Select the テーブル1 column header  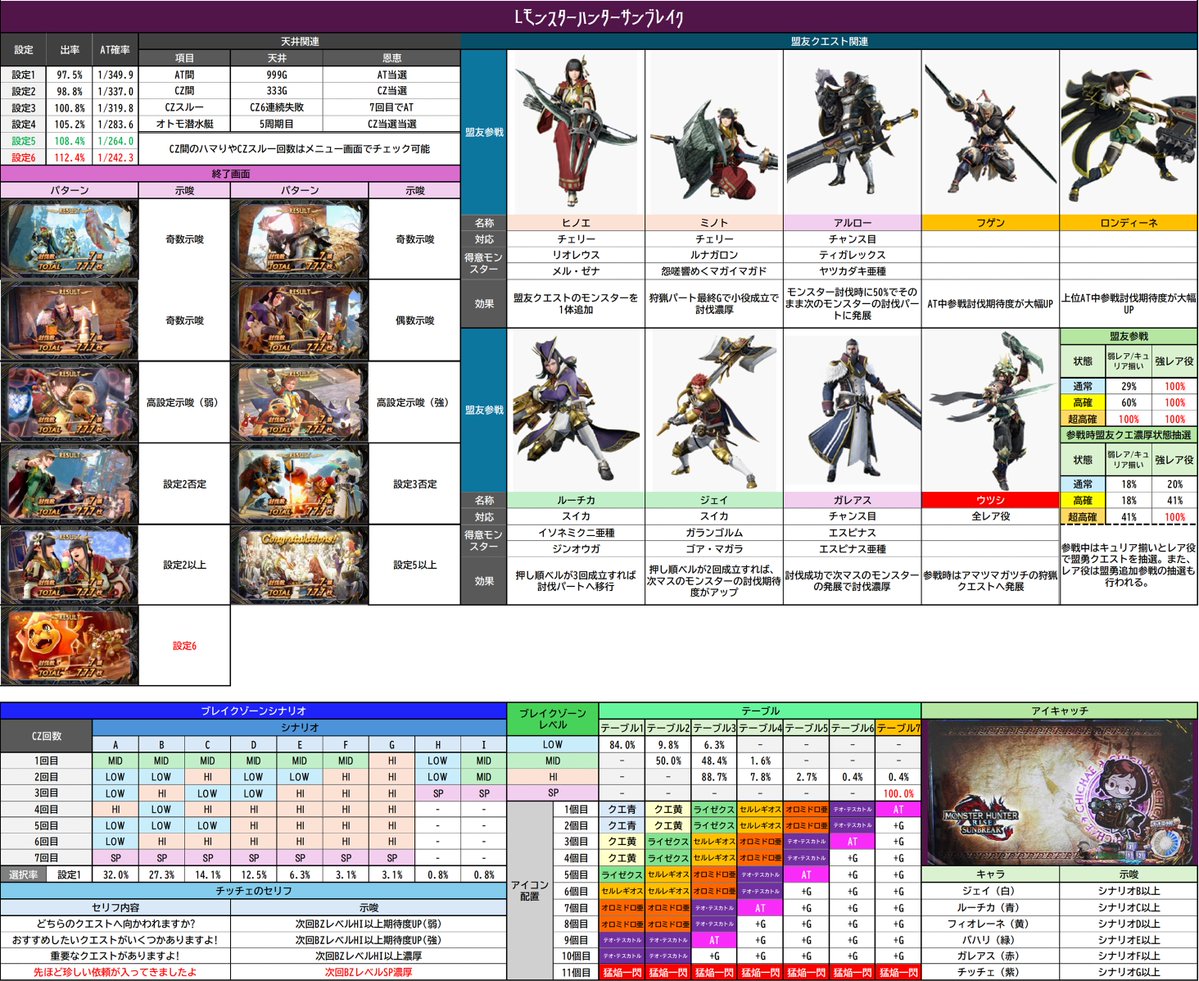(x=622, y=728)
